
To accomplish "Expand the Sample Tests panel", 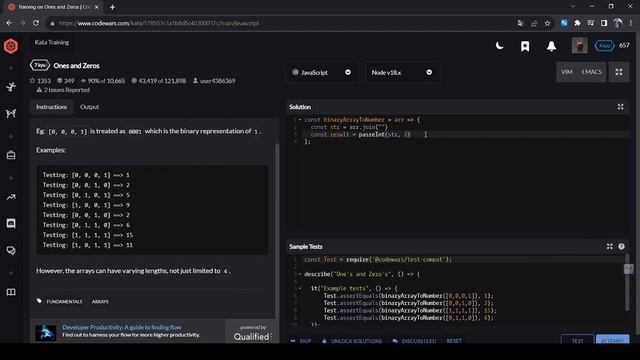I will [x=609, y=247].
